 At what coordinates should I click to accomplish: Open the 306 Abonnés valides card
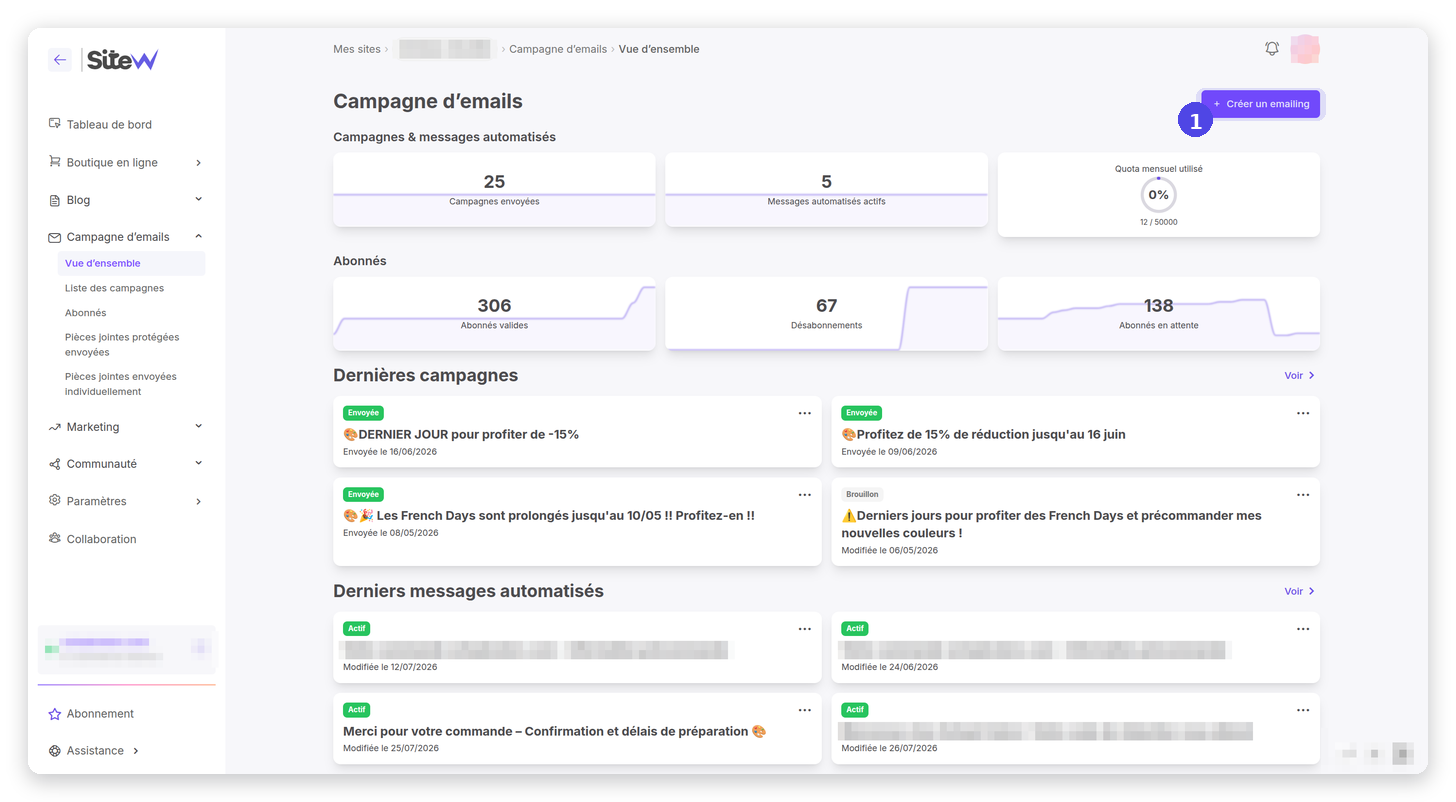pos(494,314)
